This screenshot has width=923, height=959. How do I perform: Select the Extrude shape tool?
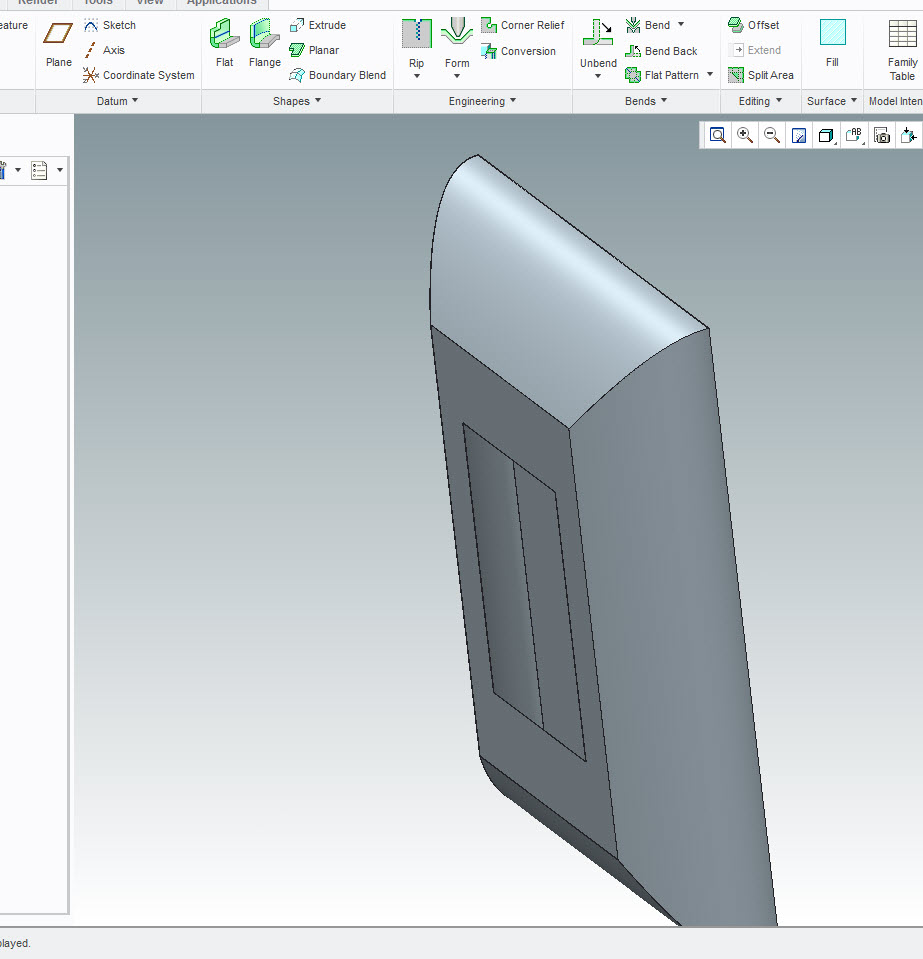tap(318, 25)
